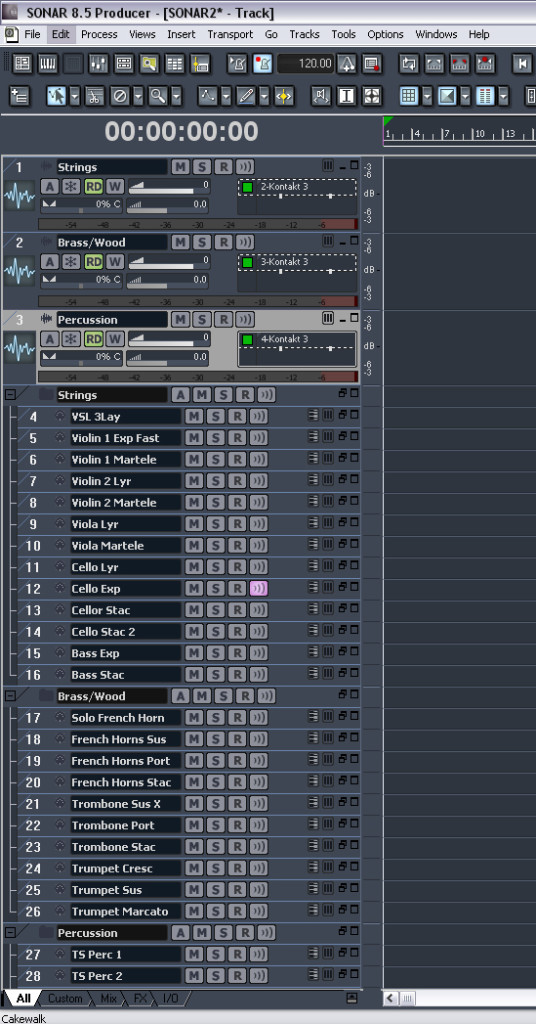
Task: Mute the Violin 1 Exp Fast track
Action: 194,438
